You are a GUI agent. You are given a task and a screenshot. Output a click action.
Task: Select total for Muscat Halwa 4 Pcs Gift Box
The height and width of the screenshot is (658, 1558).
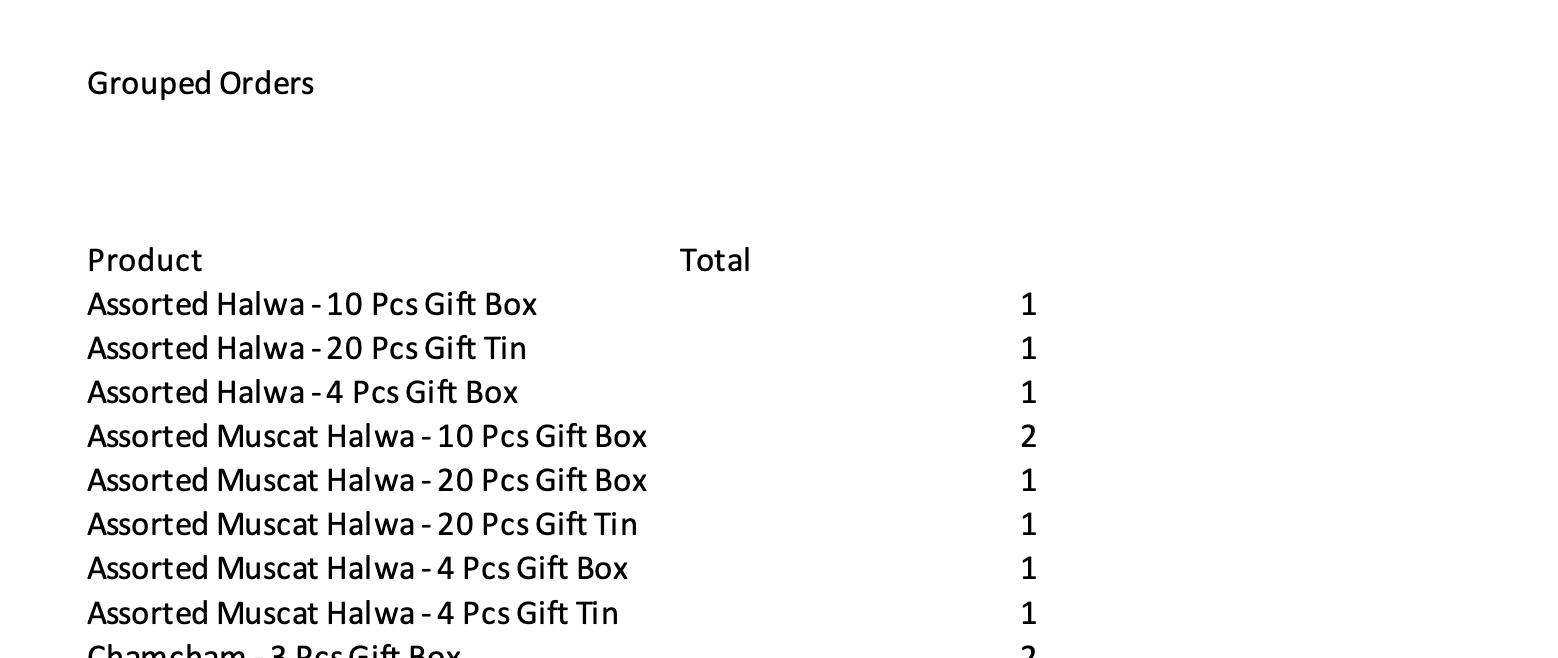[1028, 569]
